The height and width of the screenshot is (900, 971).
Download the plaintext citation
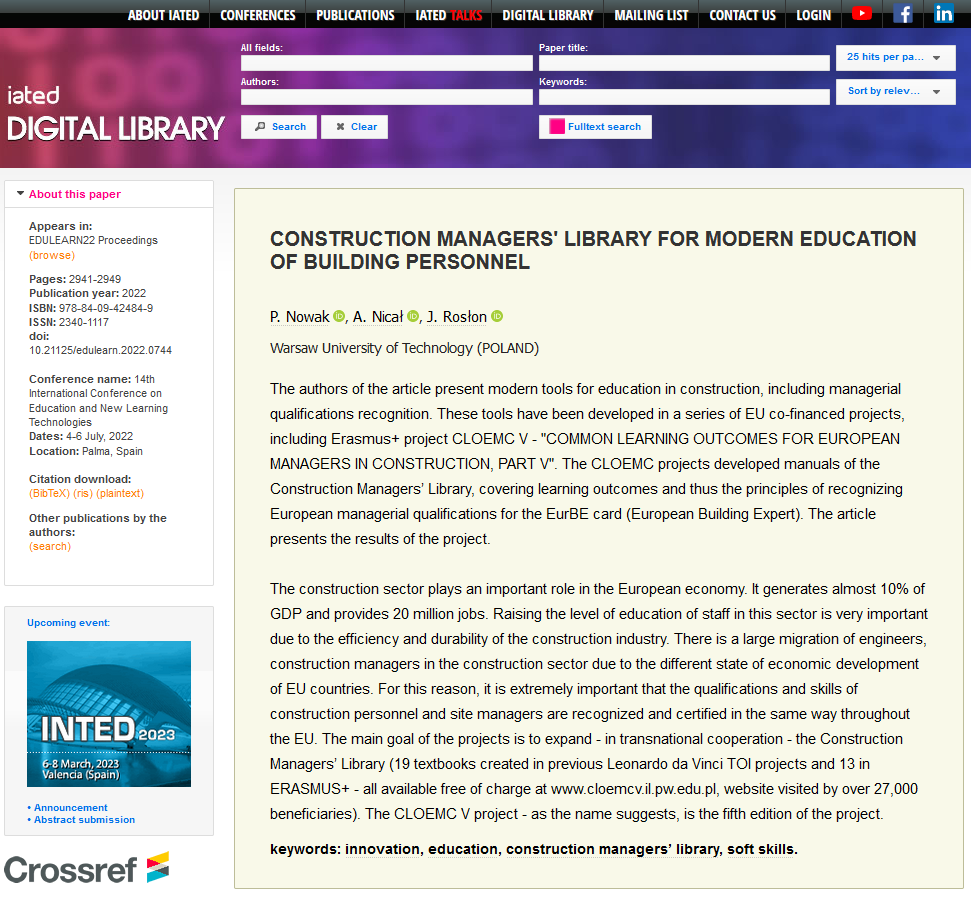tap(120, 494)
